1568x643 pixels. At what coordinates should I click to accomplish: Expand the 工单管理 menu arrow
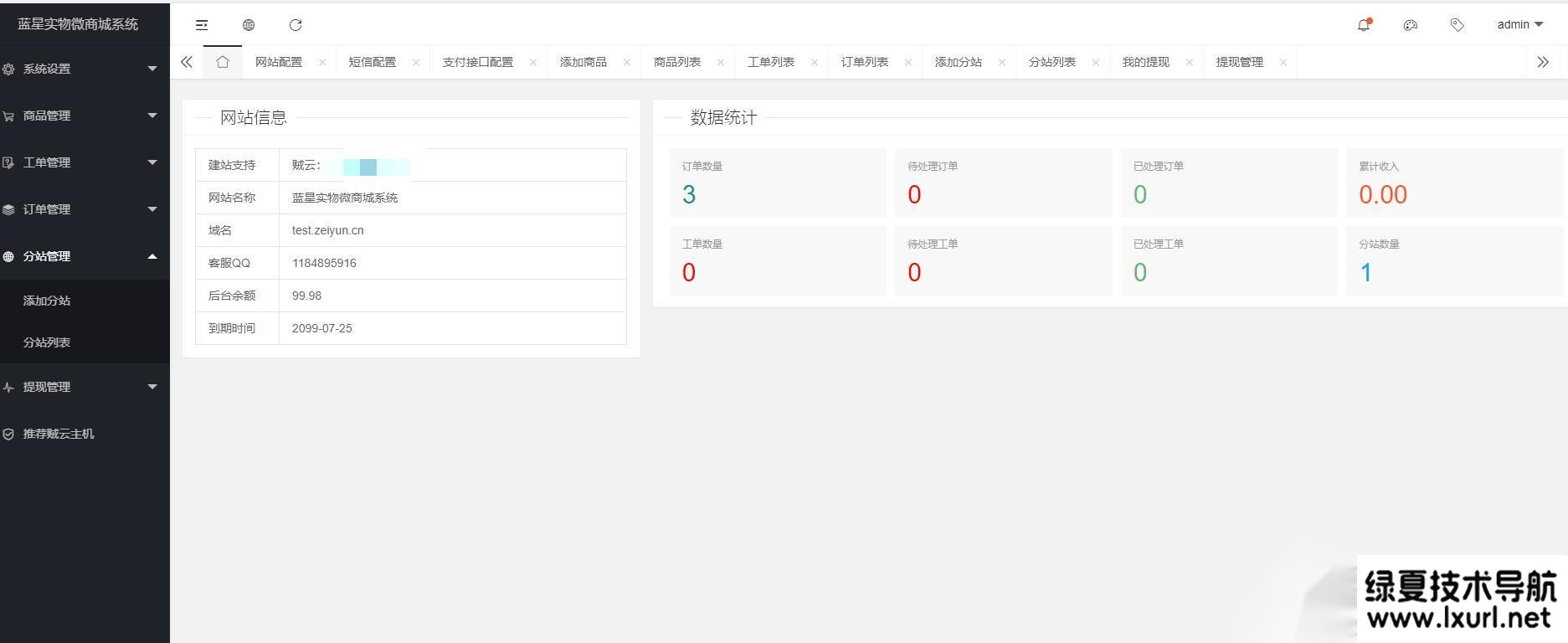tap(152, 162)
